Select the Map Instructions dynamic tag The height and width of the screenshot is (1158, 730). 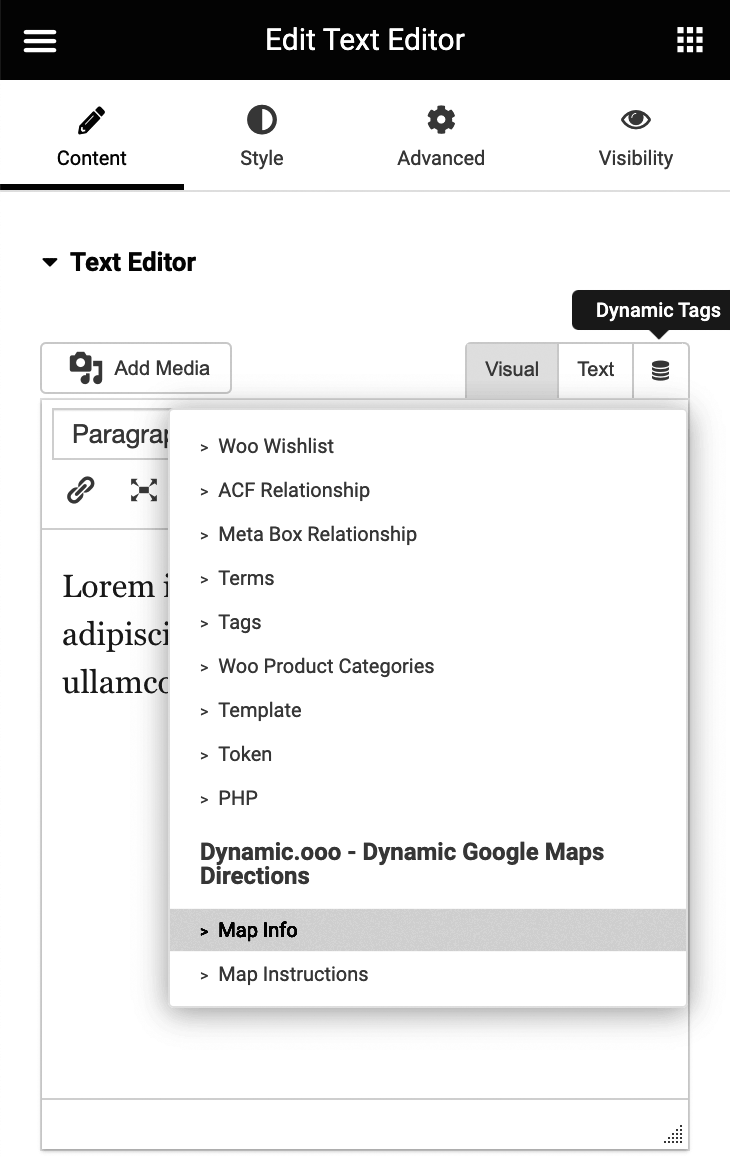(x=293, y=974)
